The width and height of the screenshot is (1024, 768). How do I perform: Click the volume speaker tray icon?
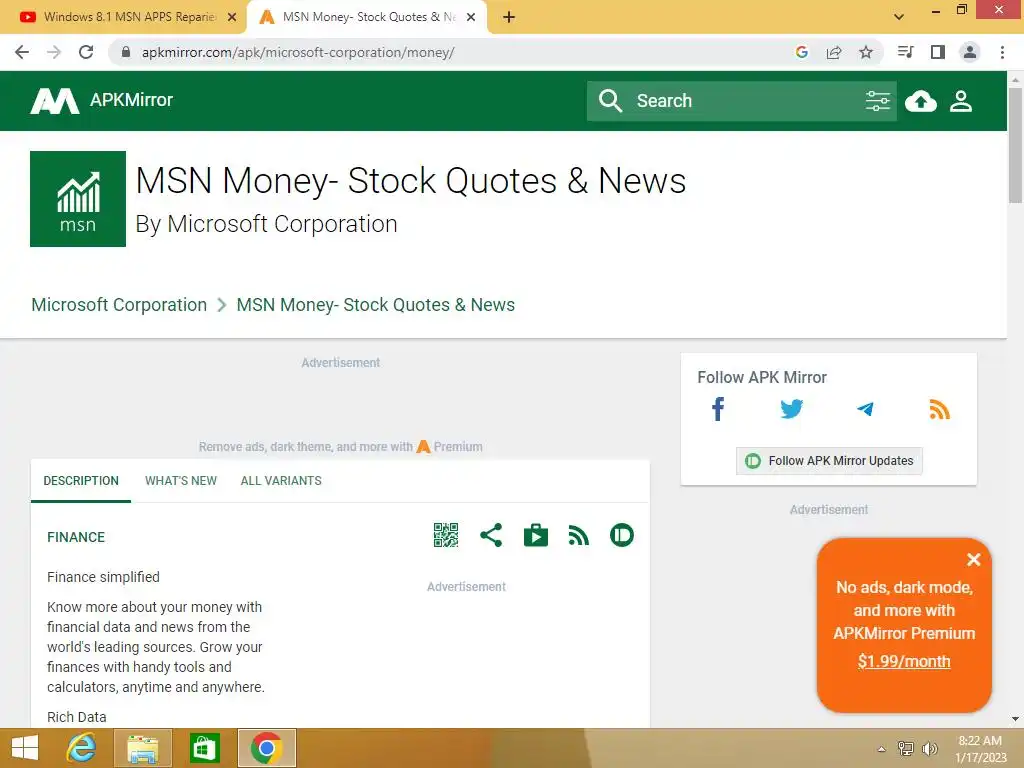click(x=929, y=749)
